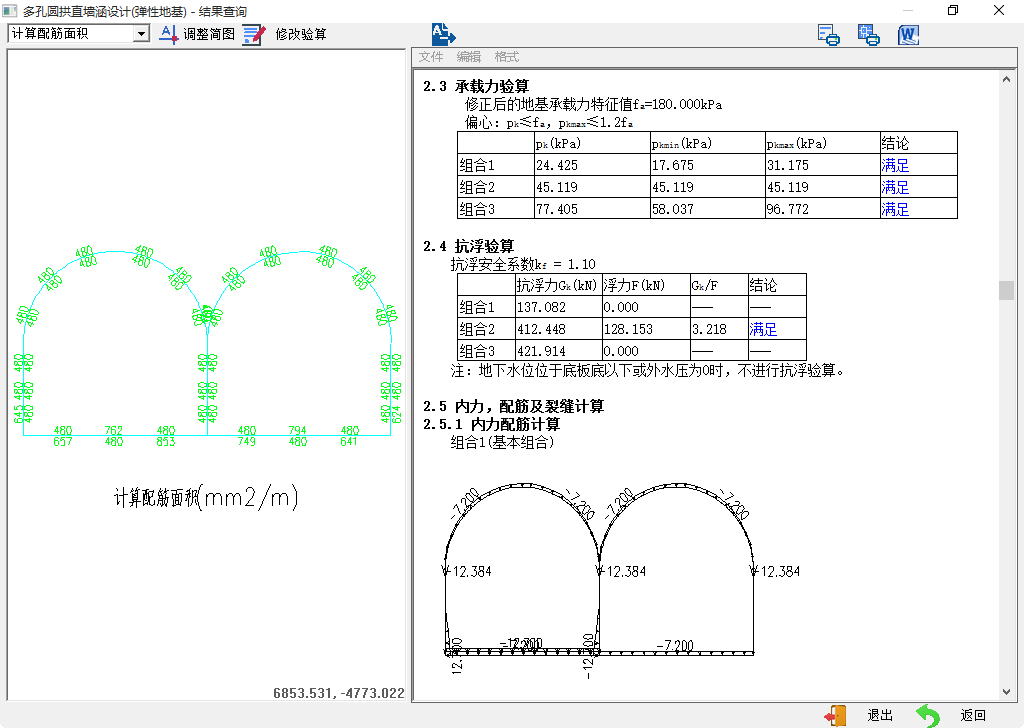Click the cell value 128.153

click(x=628, y=329)
